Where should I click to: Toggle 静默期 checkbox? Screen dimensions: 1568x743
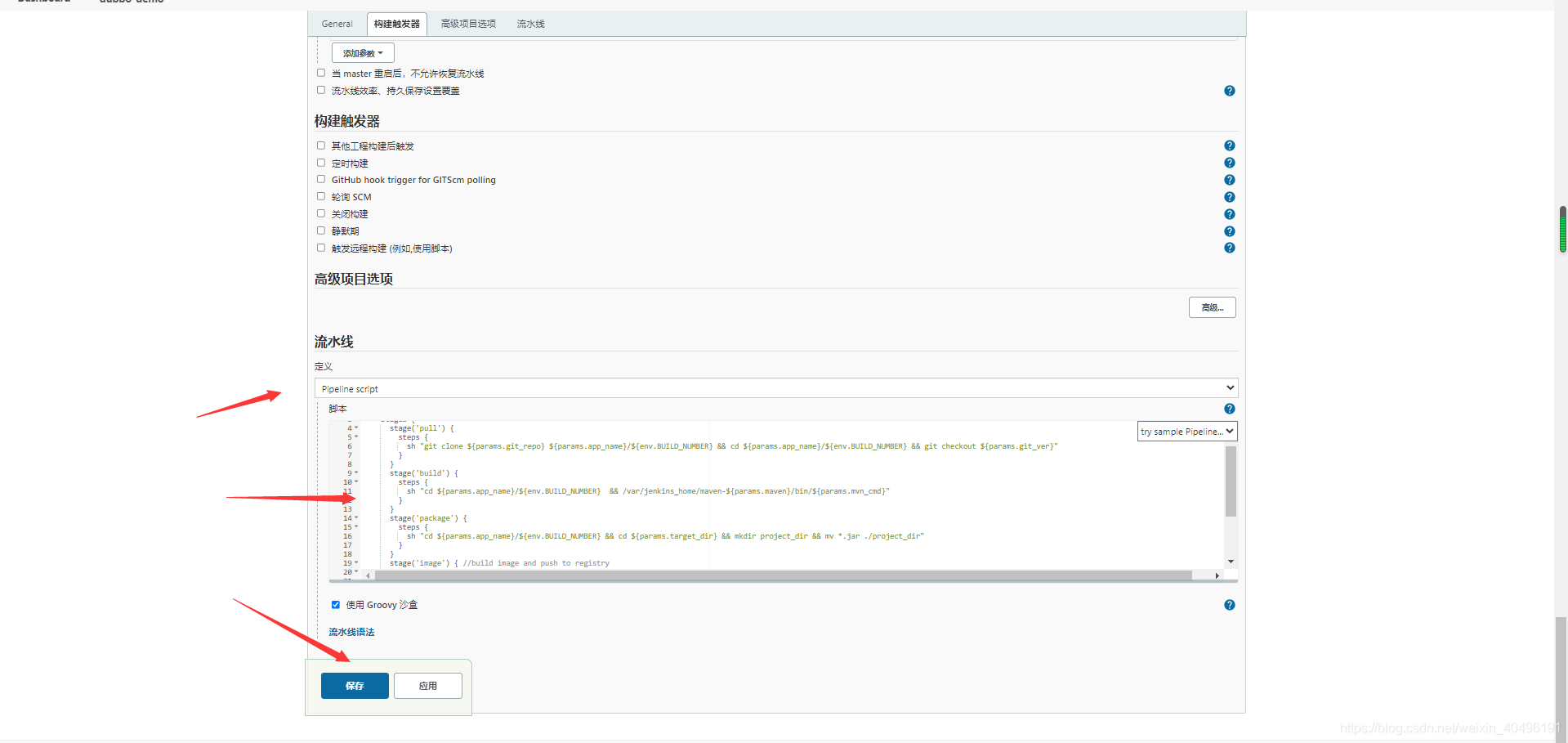321,231
